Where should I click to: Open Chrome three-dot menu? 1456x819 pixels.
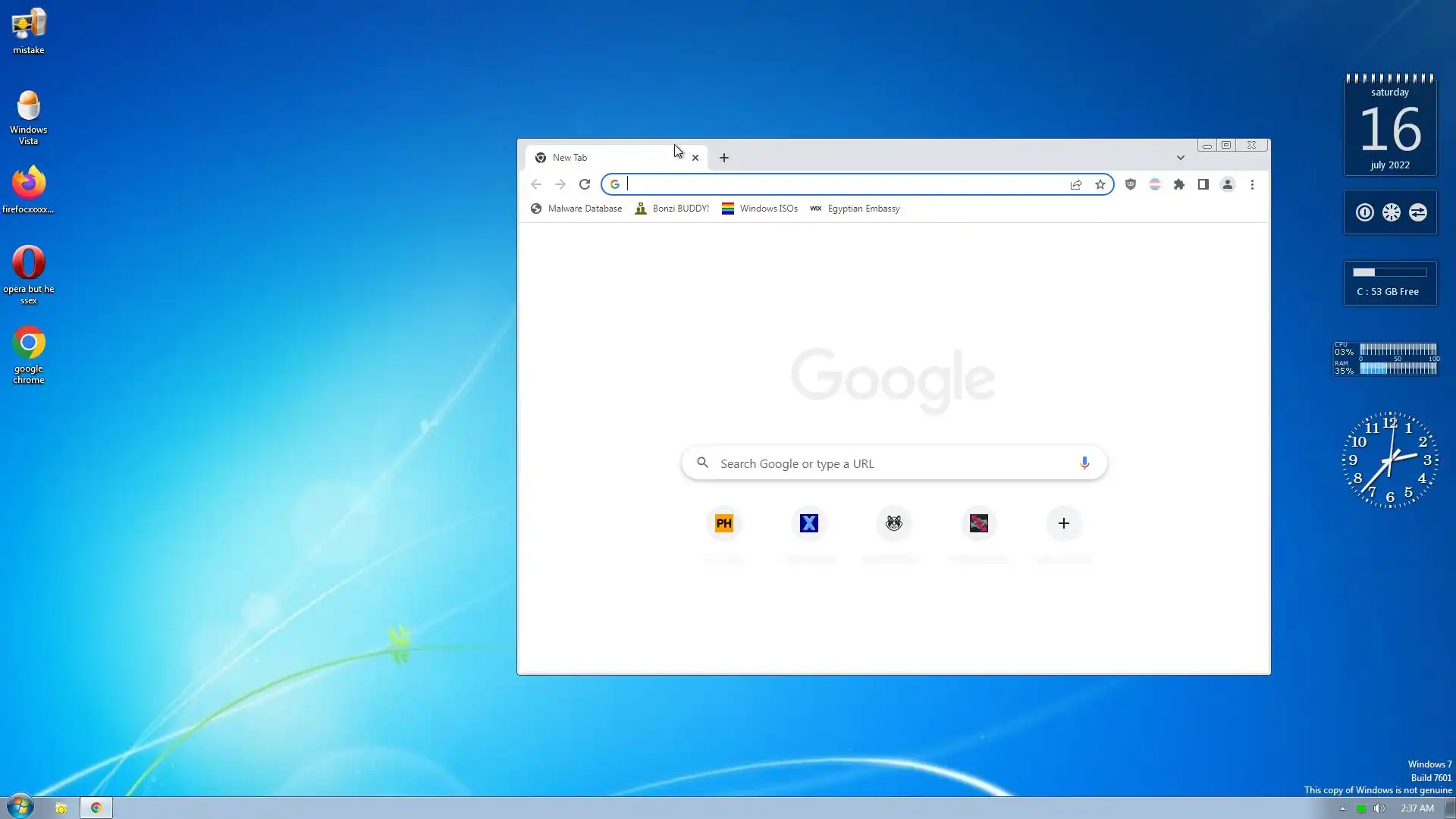(1252, 184)
